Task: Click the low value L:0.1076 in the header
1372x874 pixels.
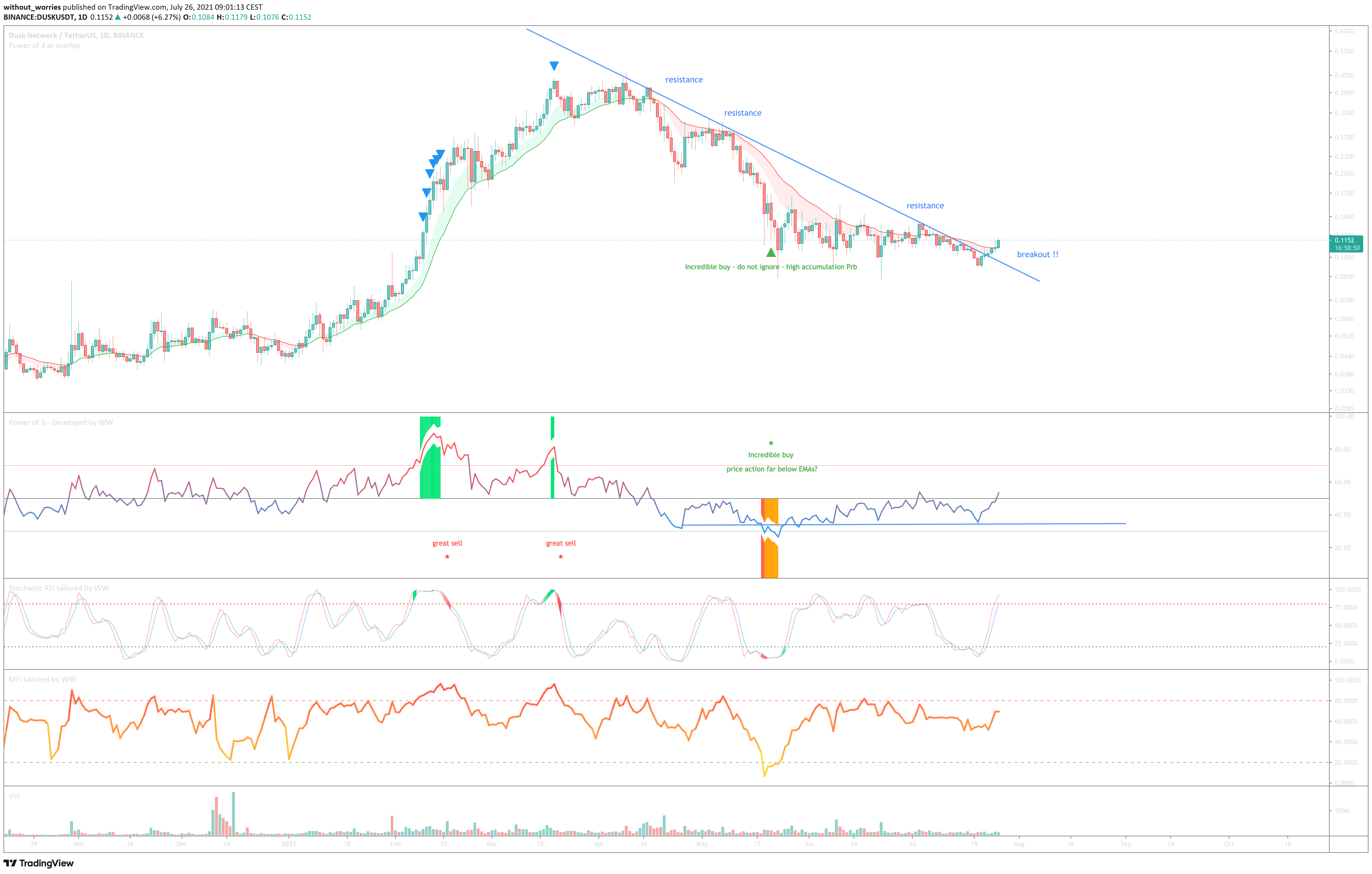Action: click(x=265, y=17)
